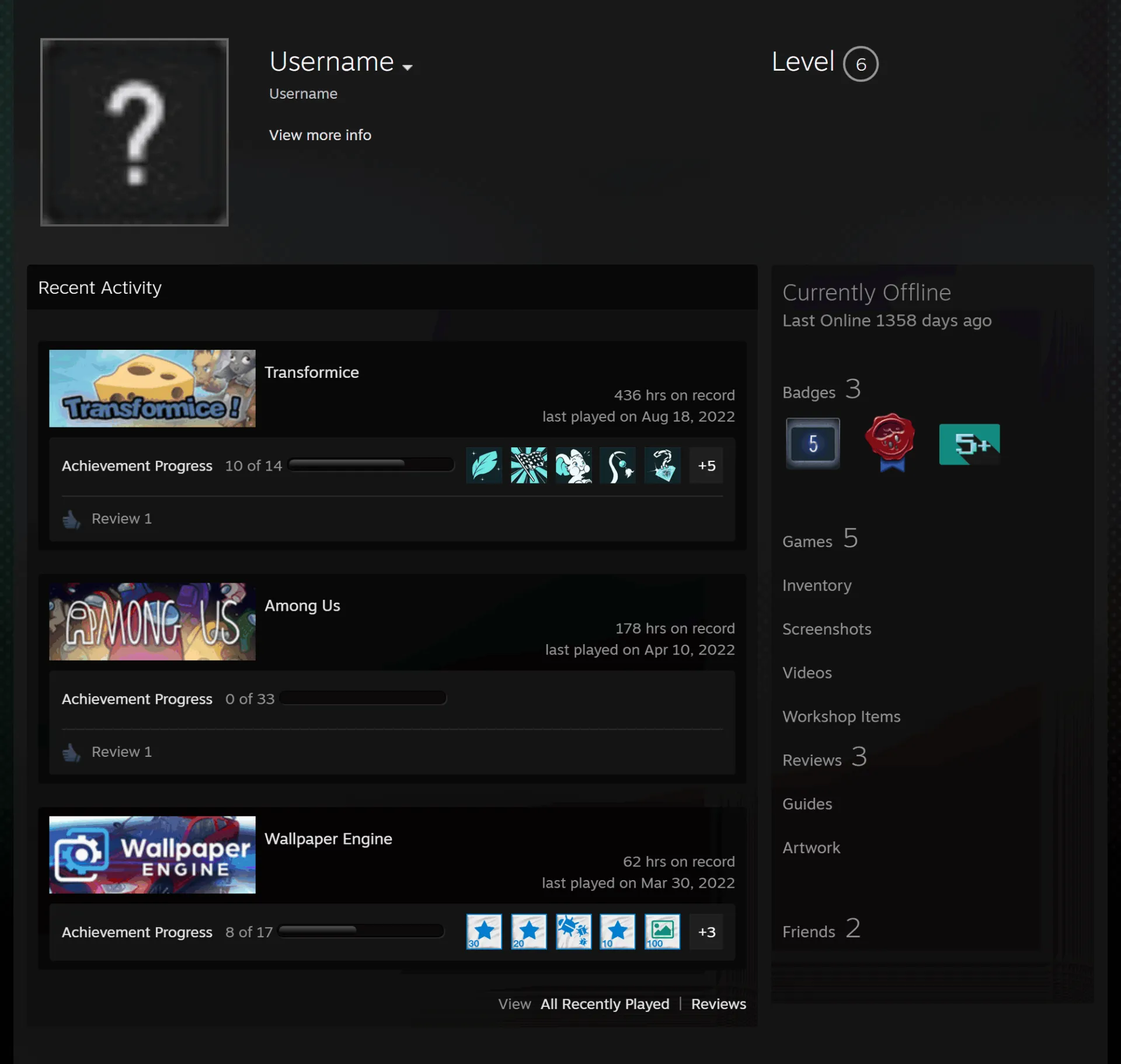The height and width of the screenshot is (1064, 1121).
Task: Select Wallpaper Engine bugs achievement icon
Action: 573,931
